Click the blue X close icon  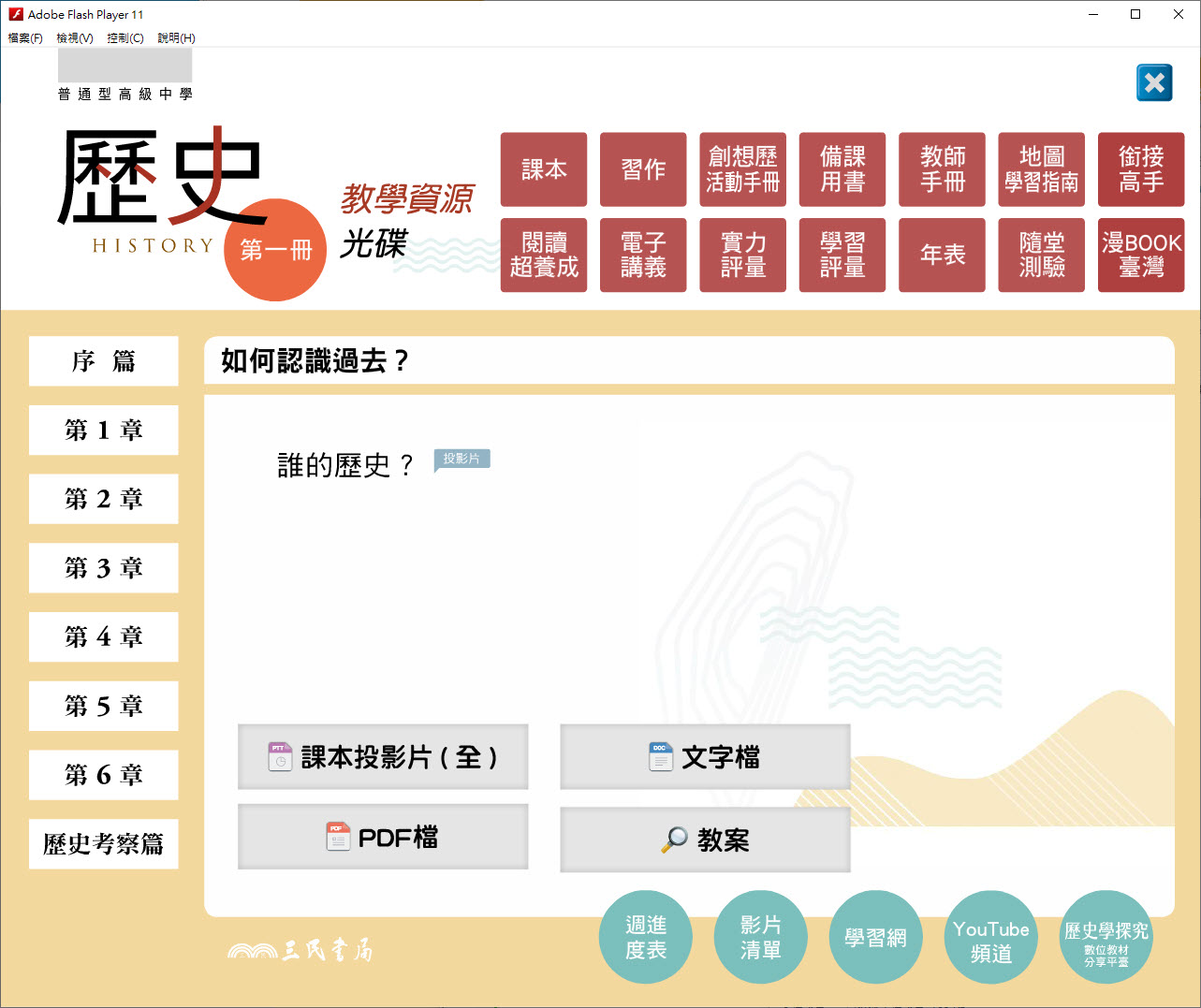pos(1154,83)
